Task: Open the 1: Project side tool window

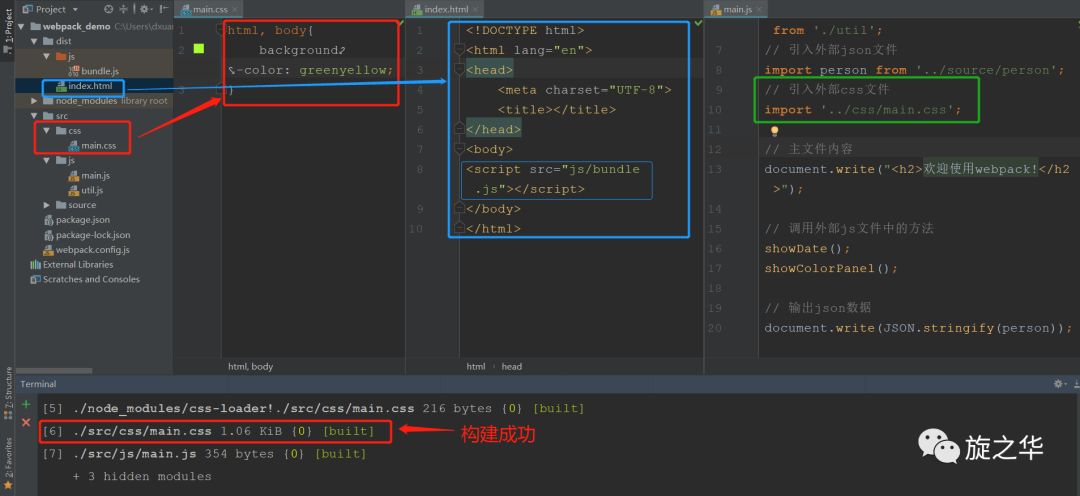Action: [x=8, y=33]
